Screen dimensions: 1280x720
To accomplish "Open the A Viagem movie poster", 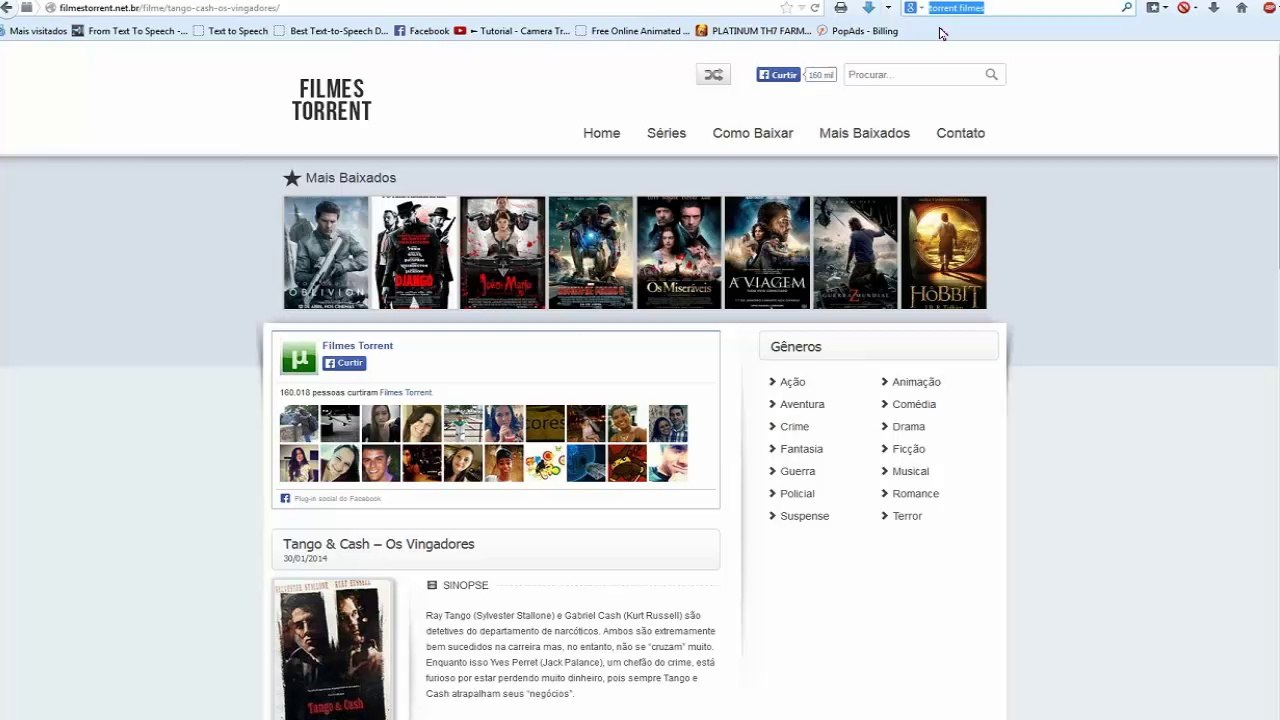I will (767, 253).
